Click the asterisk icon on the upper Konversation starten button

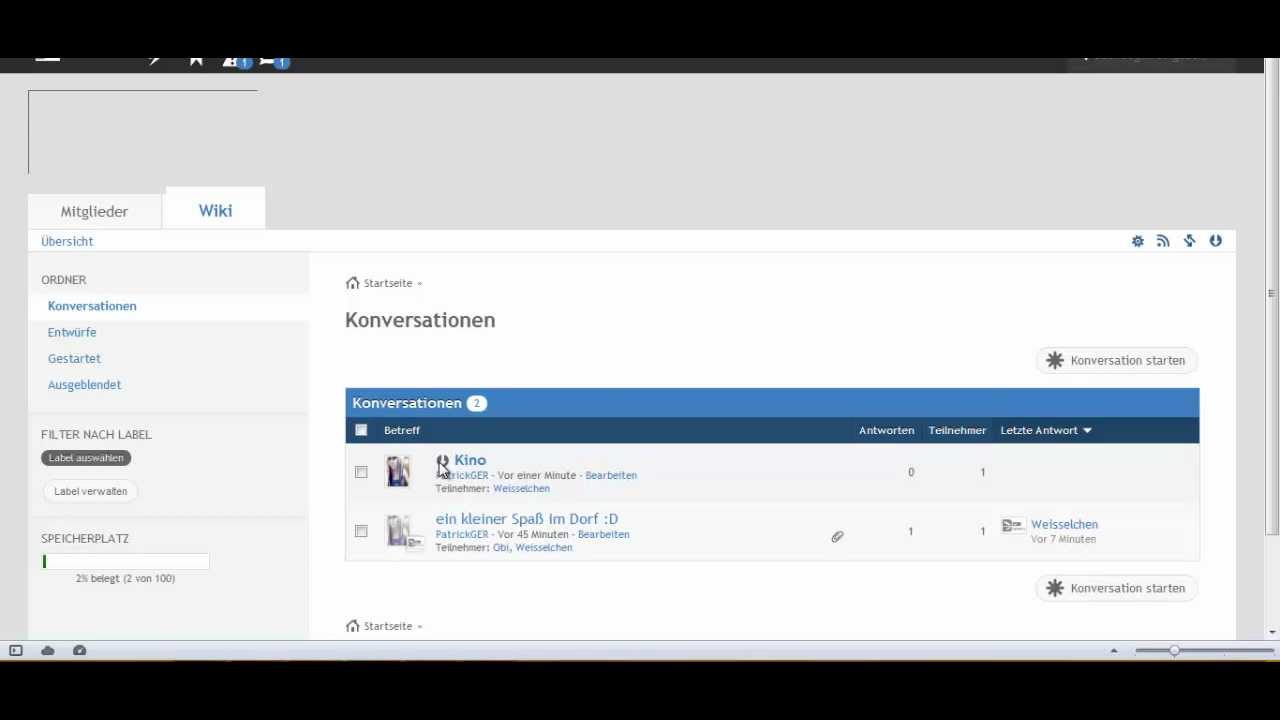pos(1055,360)
